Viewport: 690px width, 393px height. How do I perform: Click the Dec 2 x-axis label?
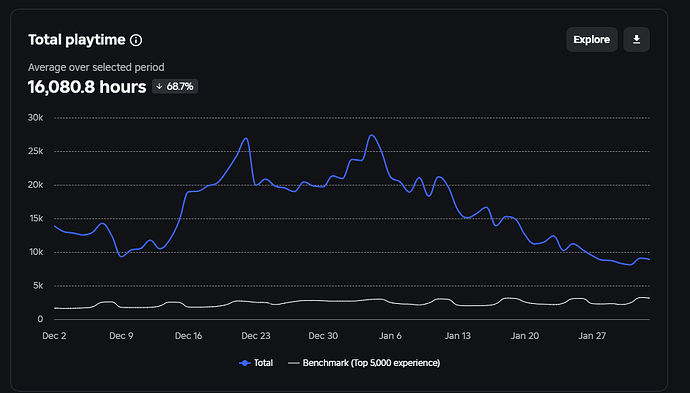[x=54, y=336]
